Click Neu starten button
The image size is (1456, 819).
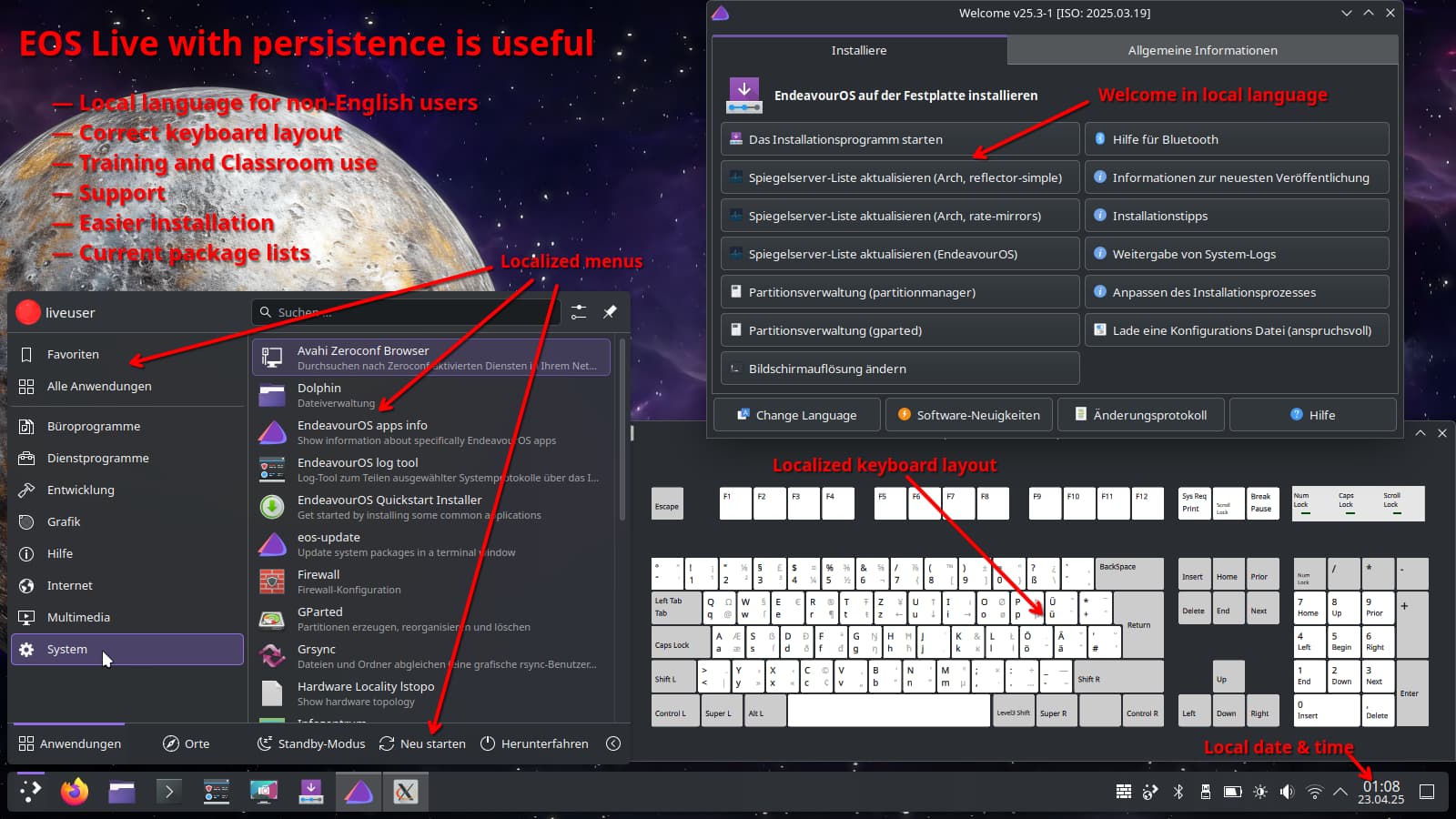[x=422, y=743]
